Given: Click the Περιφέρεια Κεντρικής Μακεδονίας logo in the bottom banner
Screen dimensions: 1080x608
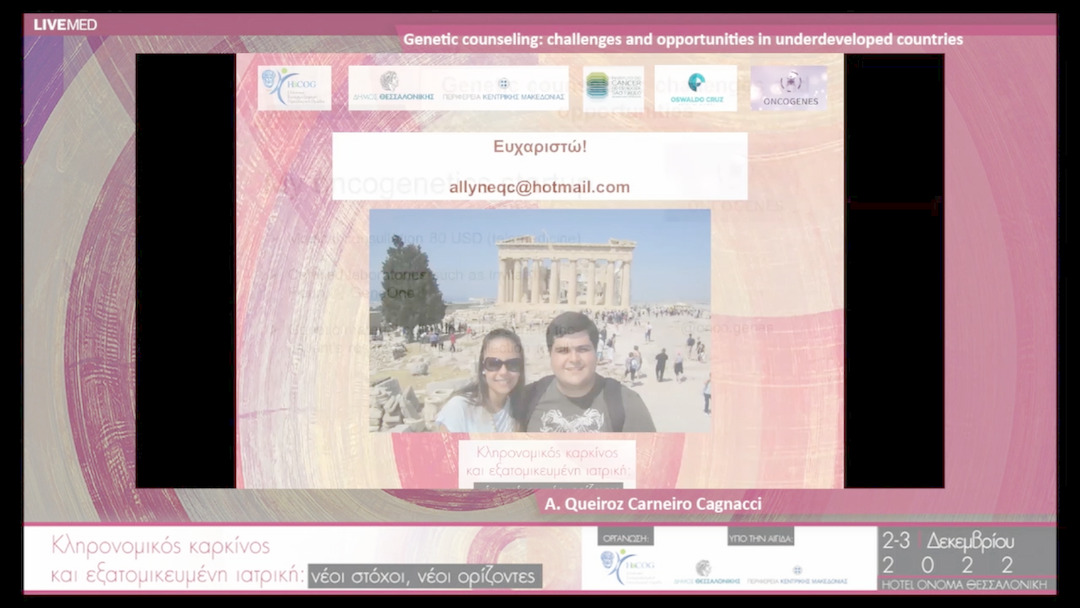Looking at the screenshot, I should 797,574.
